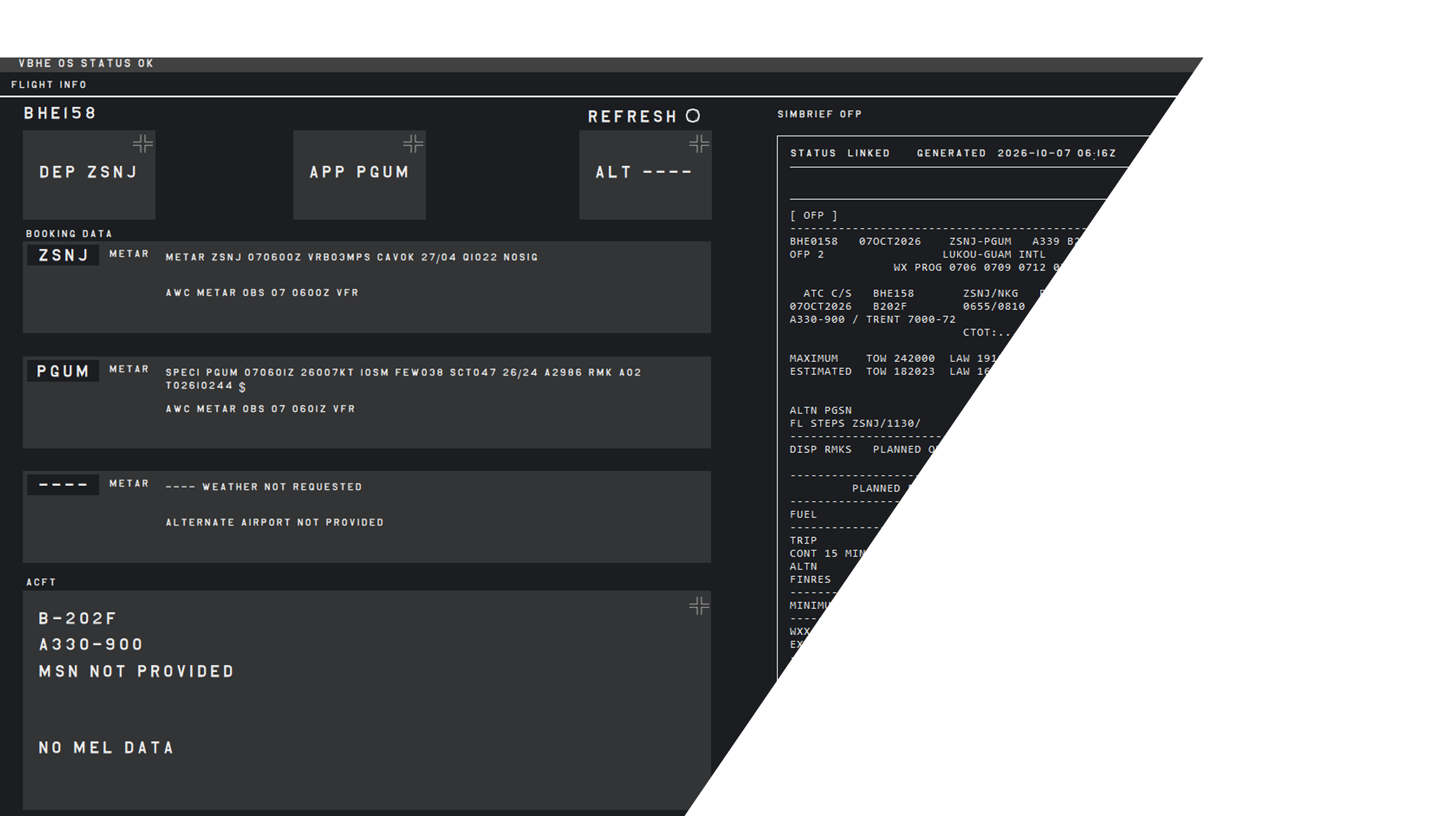Select the empty ---- airport badge

tap(63, 485)
